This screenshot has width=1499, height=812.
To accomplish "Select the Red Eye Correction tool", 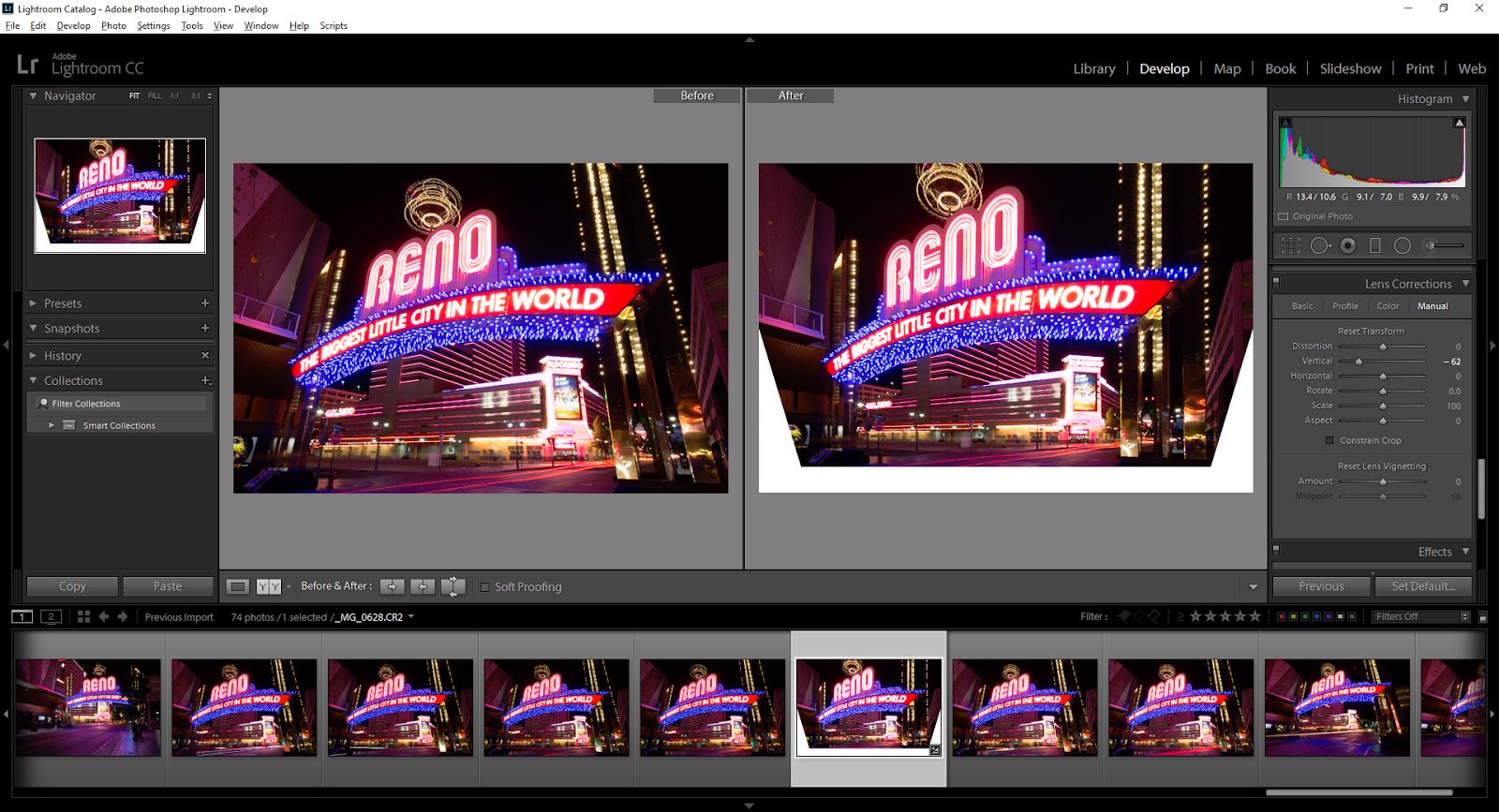I will click(1348, 245).
